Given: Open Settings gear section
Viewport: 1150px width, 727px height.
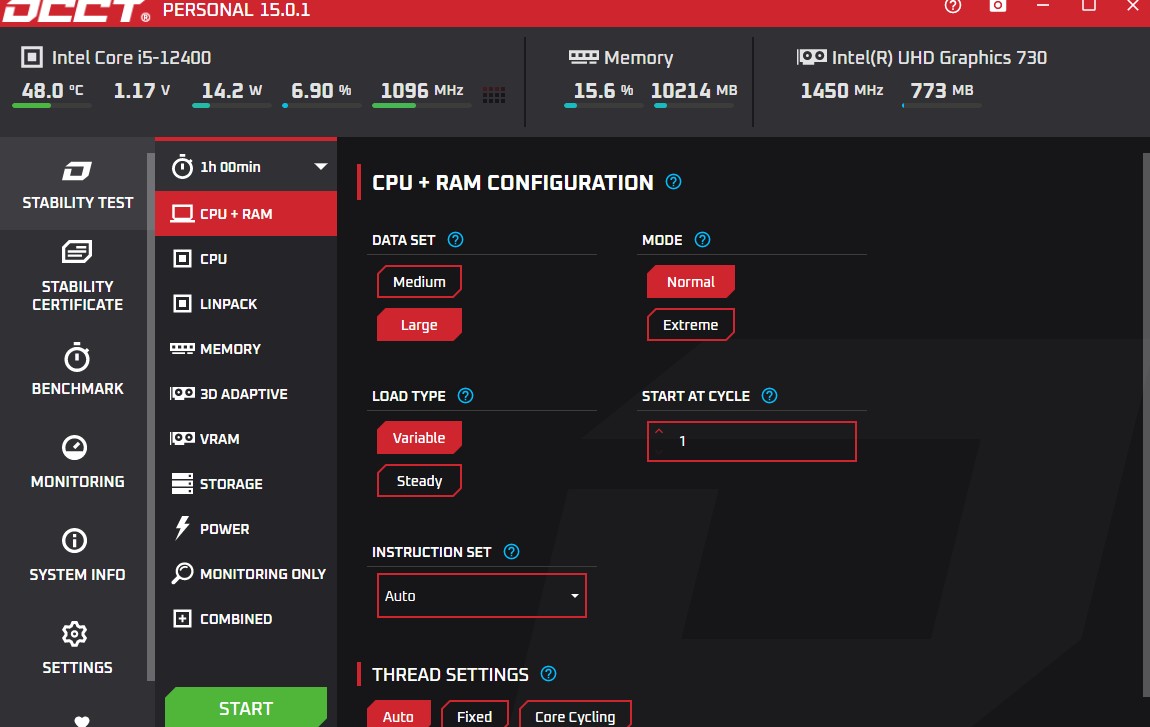Looking at the screenshot, I should click(x=77, y=648).
